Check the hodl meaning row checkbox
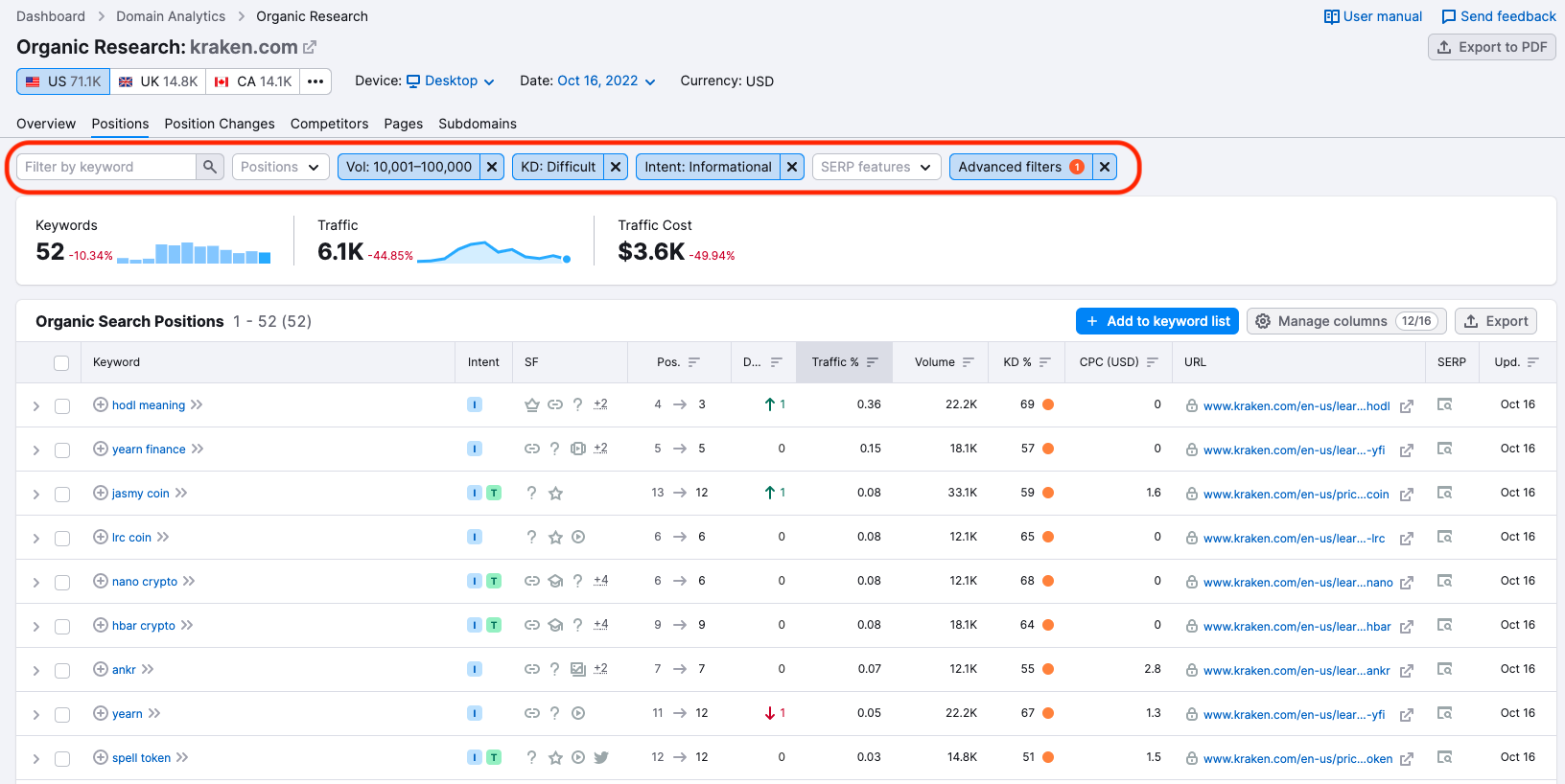The height and width of the screenshot is (784, 1565). (62, 406)
